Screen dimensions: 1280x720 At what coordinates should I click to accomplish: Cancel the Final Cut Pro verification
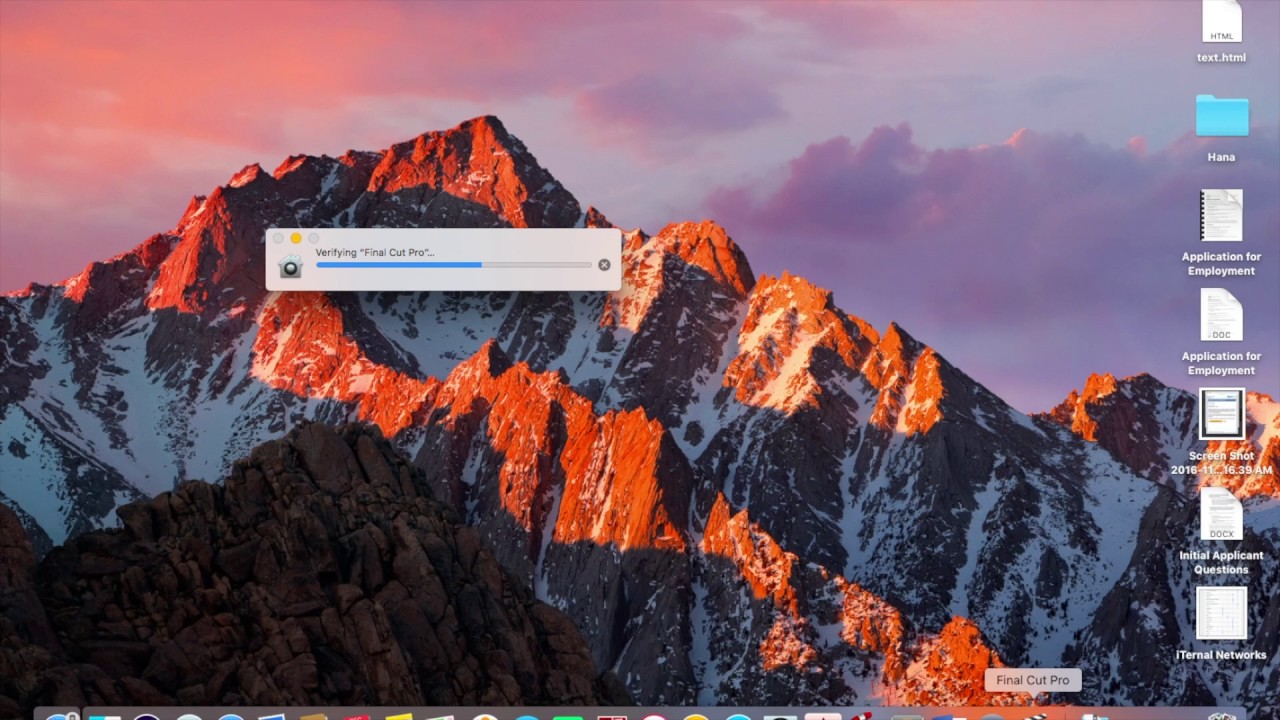(604, 264)
